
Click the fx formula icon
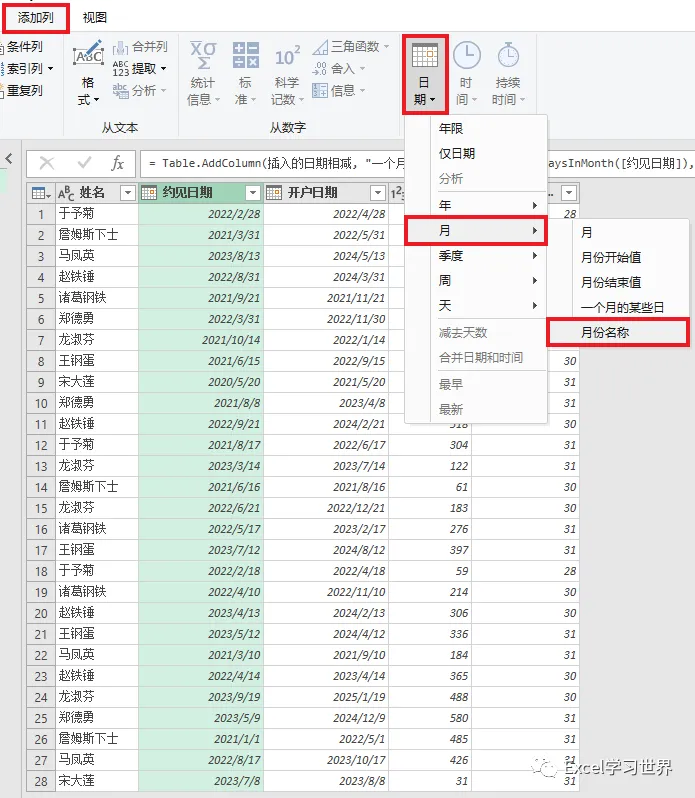[x=118, y=163]
